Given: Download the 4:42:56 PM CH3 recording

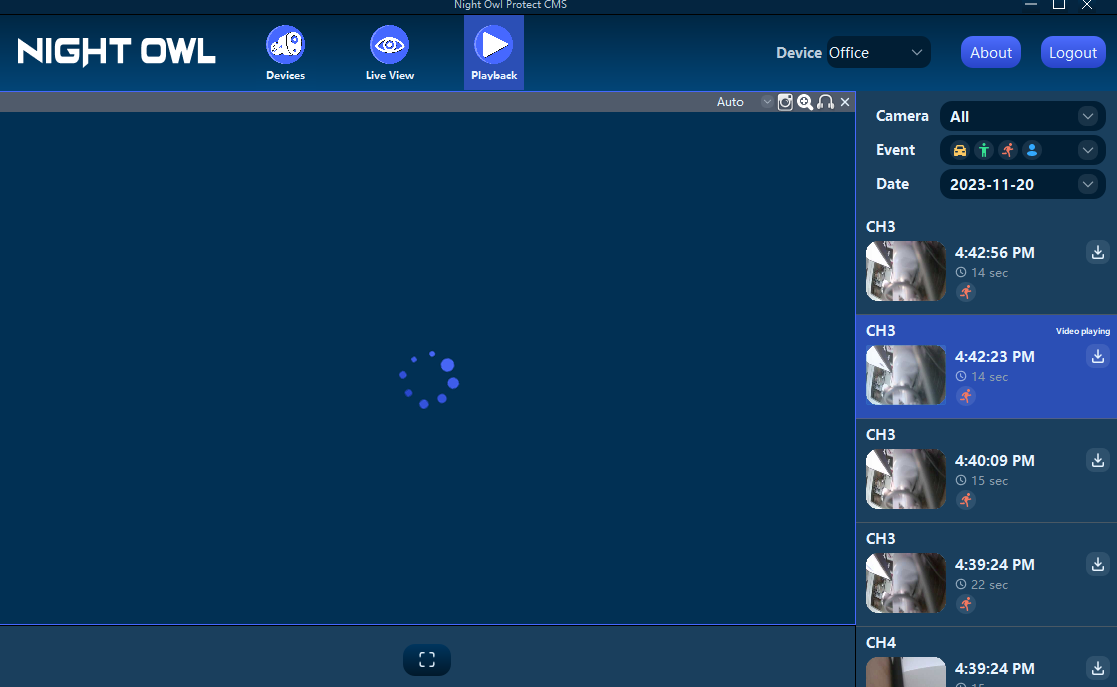Looking at the screenshot, I should 1097,252.
